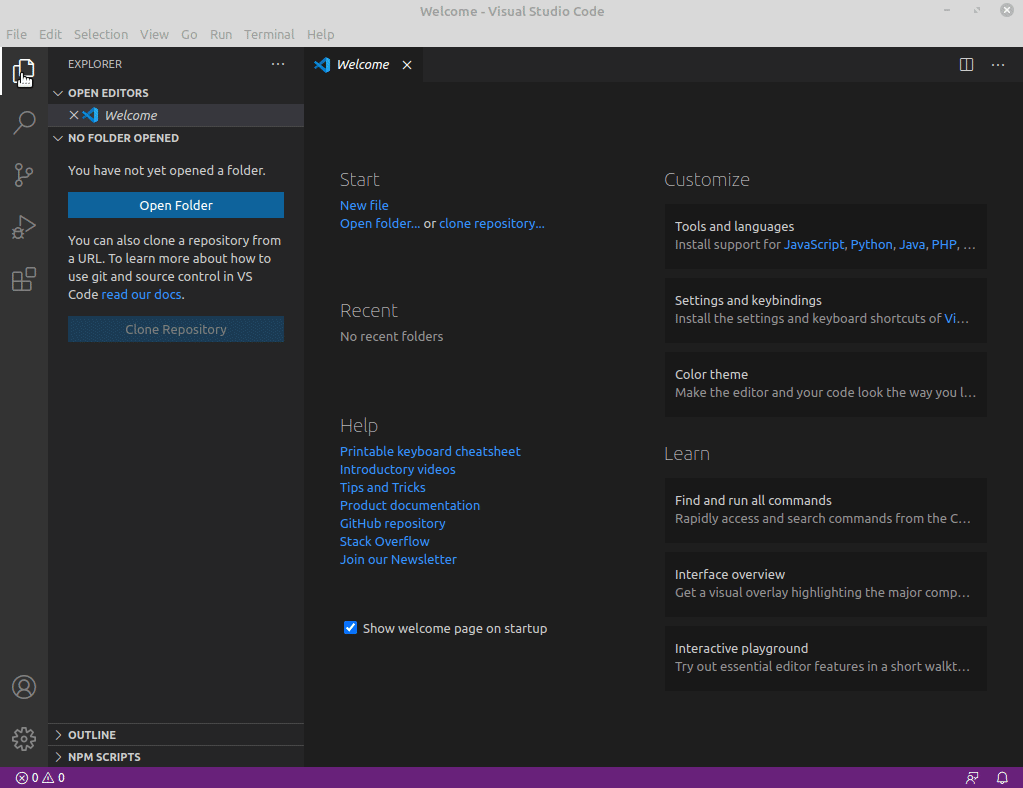Open the Extensions view
The width and height of the screenshot is (1023, 788).
click(24, 280)
